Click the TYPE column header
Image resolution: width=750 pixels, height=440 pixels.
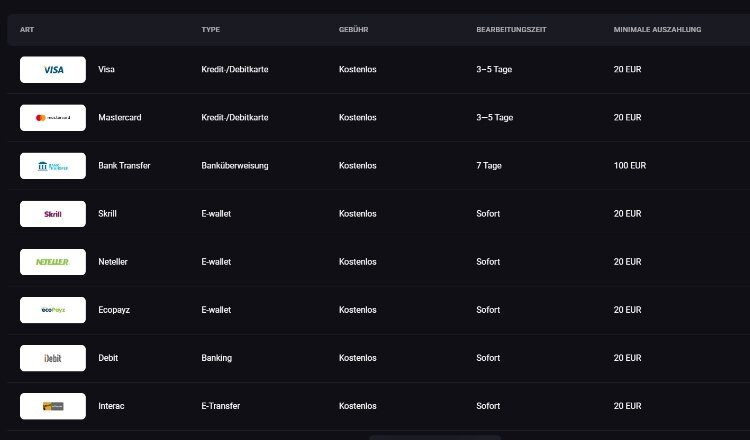click(210, 29)
